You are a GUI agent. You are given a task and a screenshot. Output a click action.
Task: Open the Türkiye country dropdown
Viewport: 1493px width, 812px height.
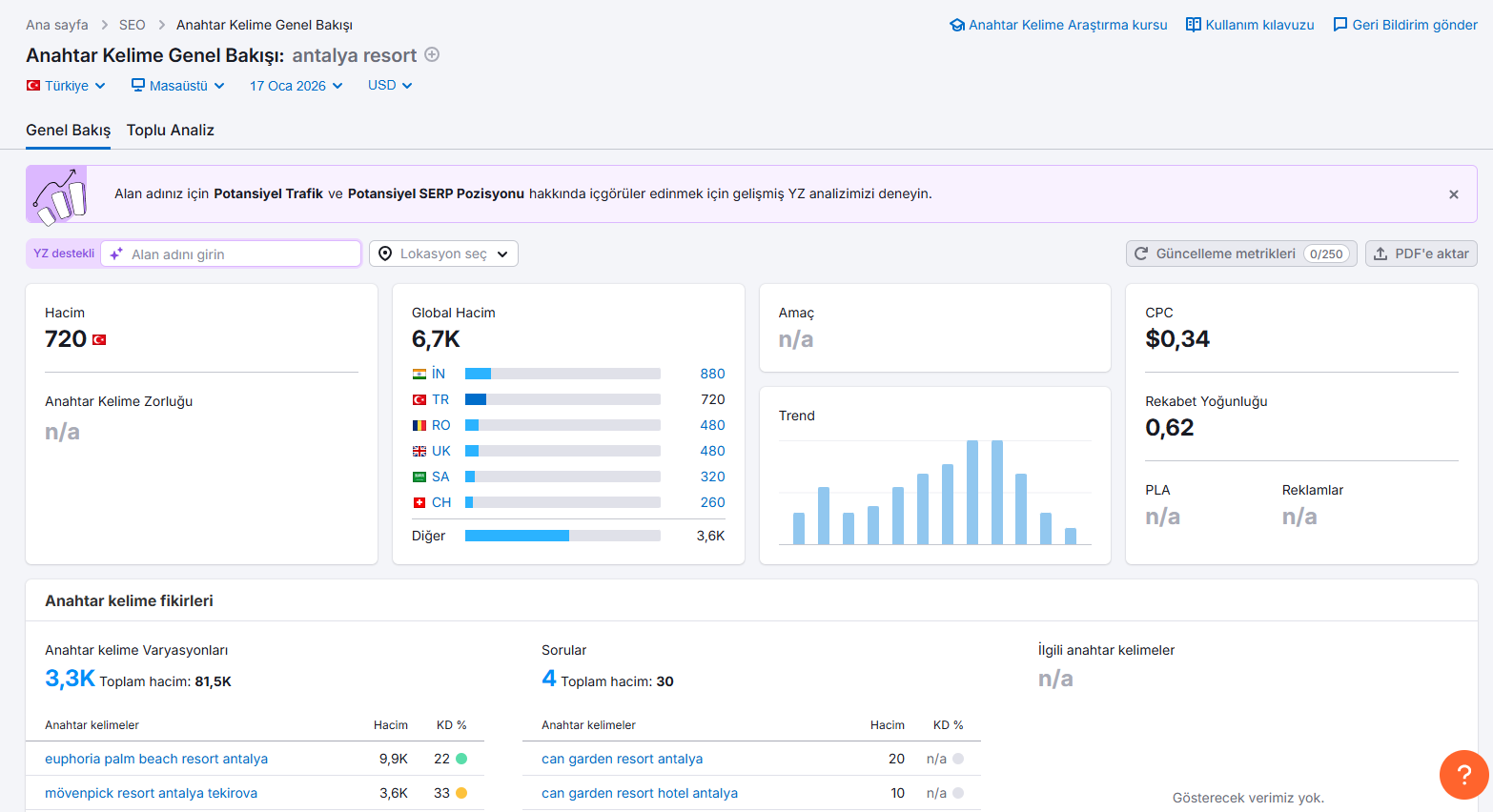(x=66, y=86)
